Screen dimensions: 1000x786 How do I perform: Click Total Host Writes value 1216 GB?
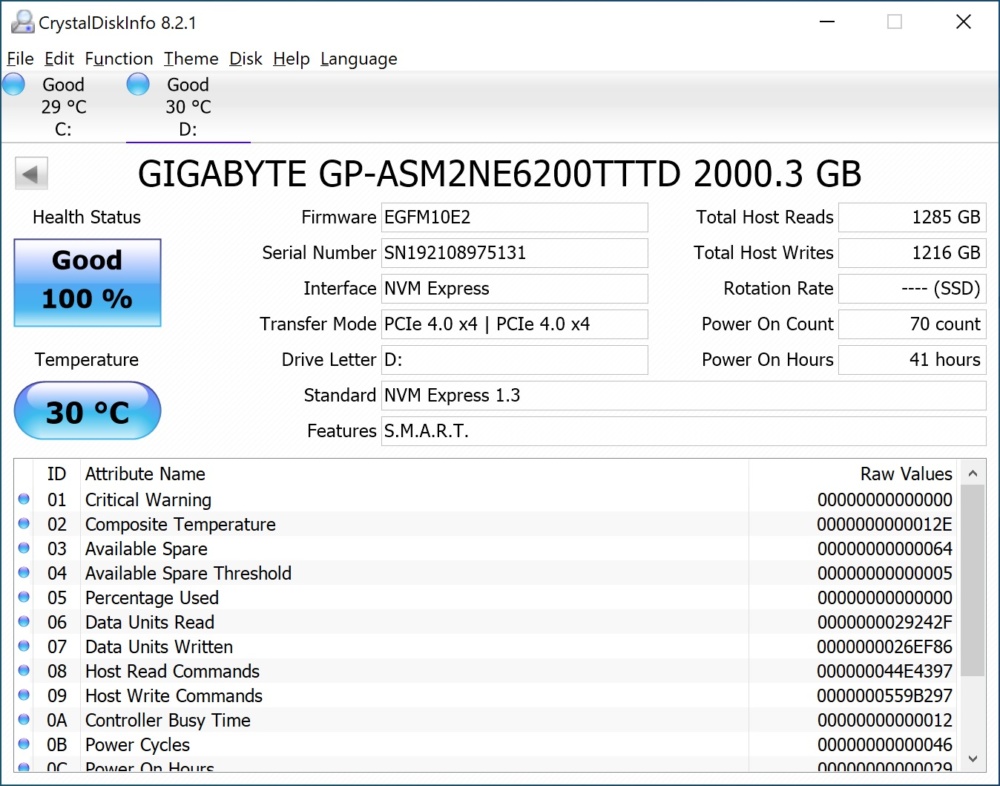click(x=912, y=253)
